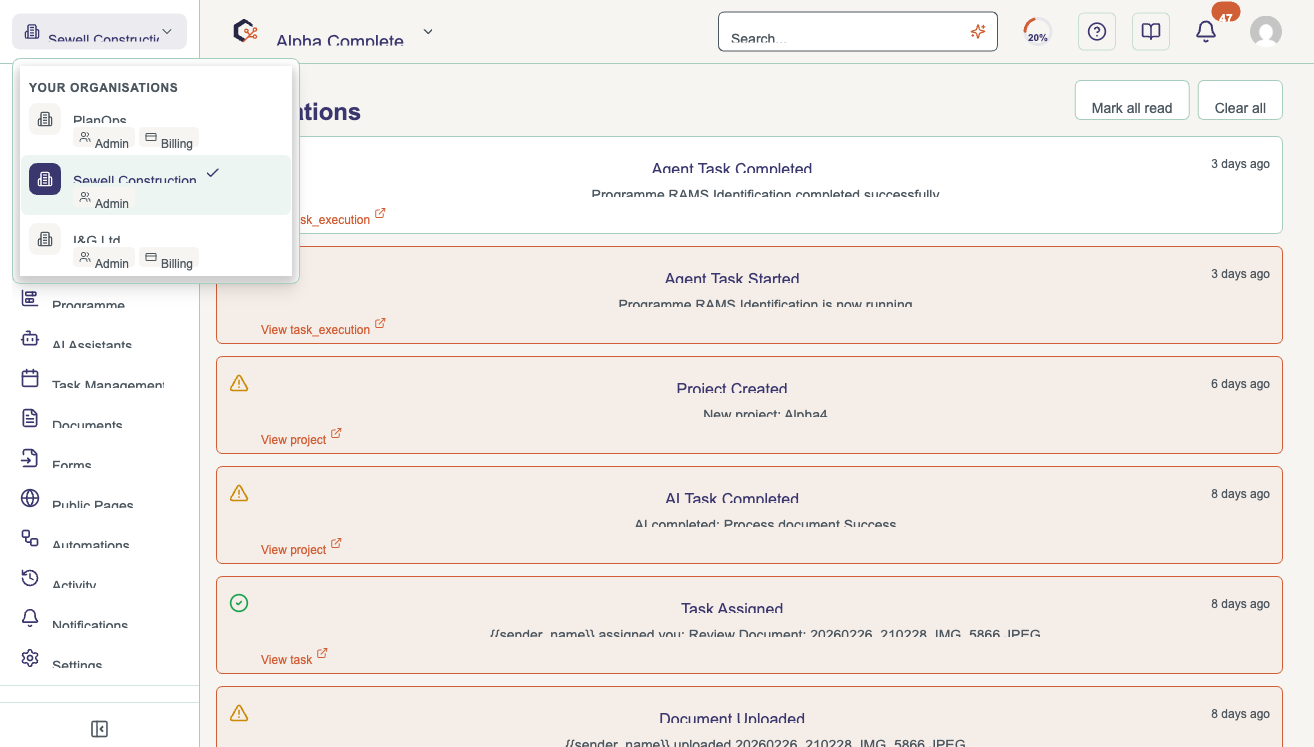
Task: Clear all notifications
Action: pos(1240,100)
